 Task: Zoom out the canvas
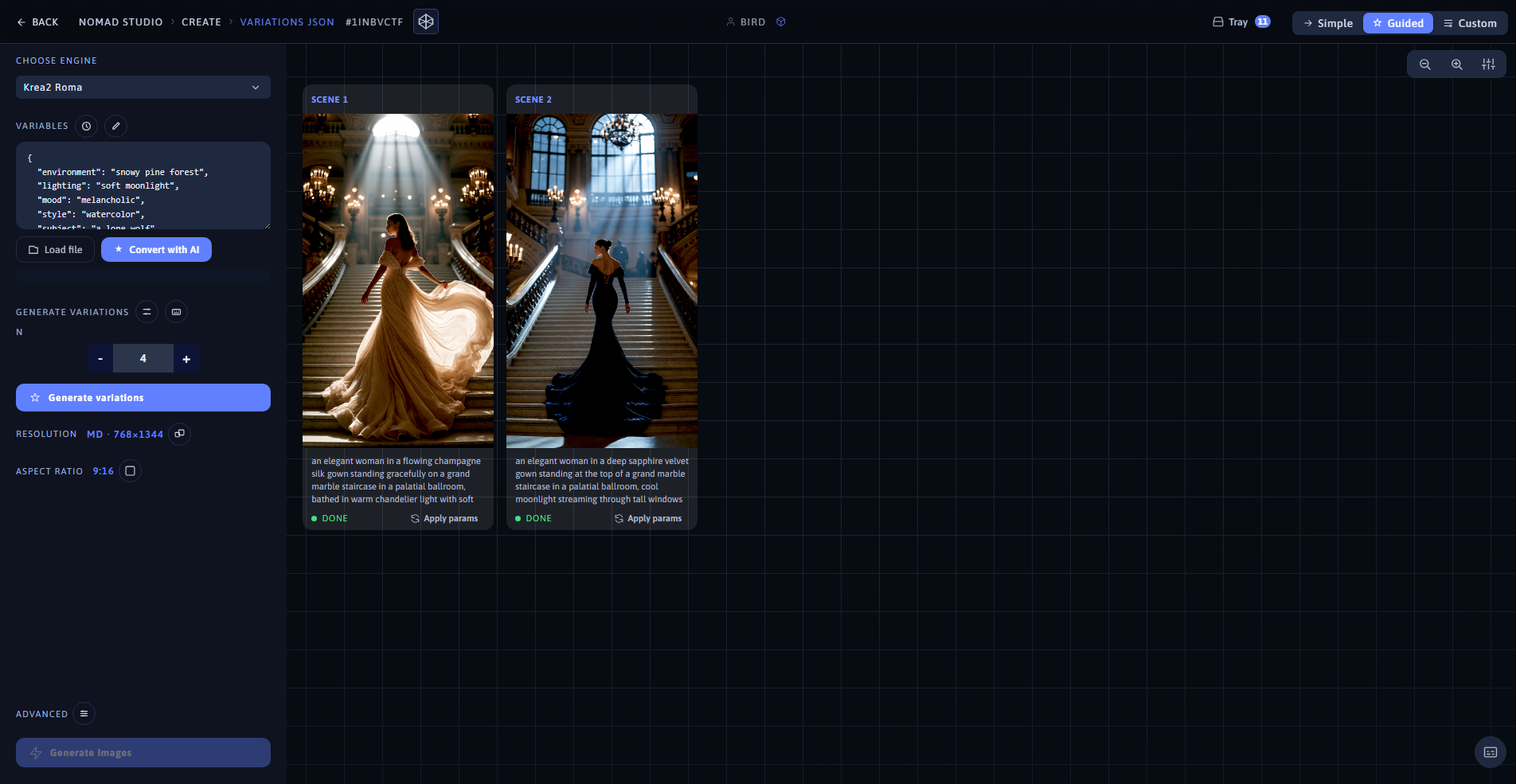pyautogui.click(x=1425, y=64)
